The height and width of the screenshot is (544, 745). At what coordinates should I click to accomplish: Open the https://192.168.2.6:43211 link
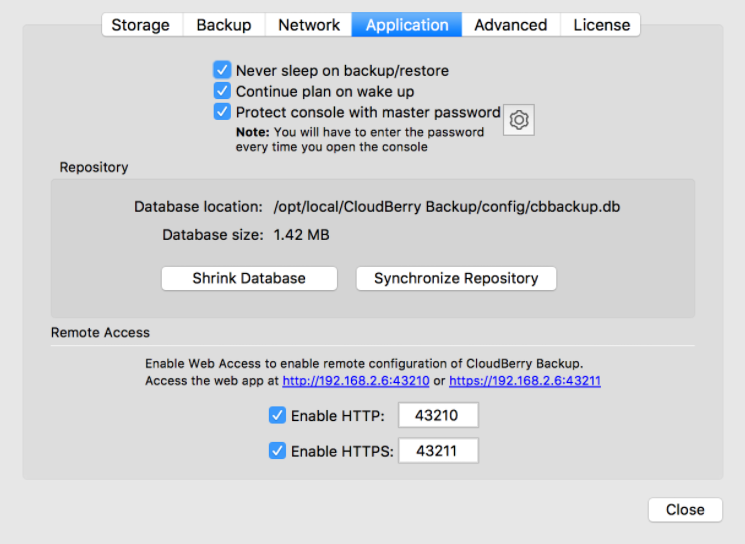525,381
